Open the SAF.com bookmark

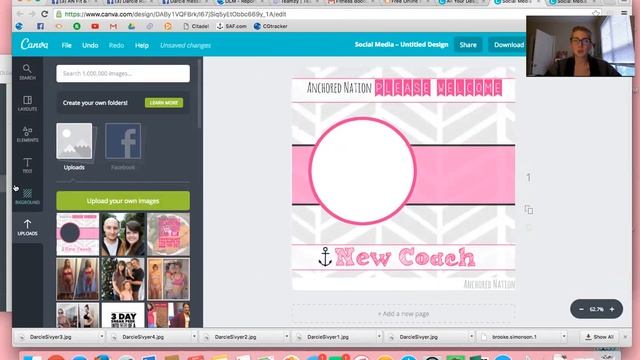pyautogui.click(x=231, y=26)
